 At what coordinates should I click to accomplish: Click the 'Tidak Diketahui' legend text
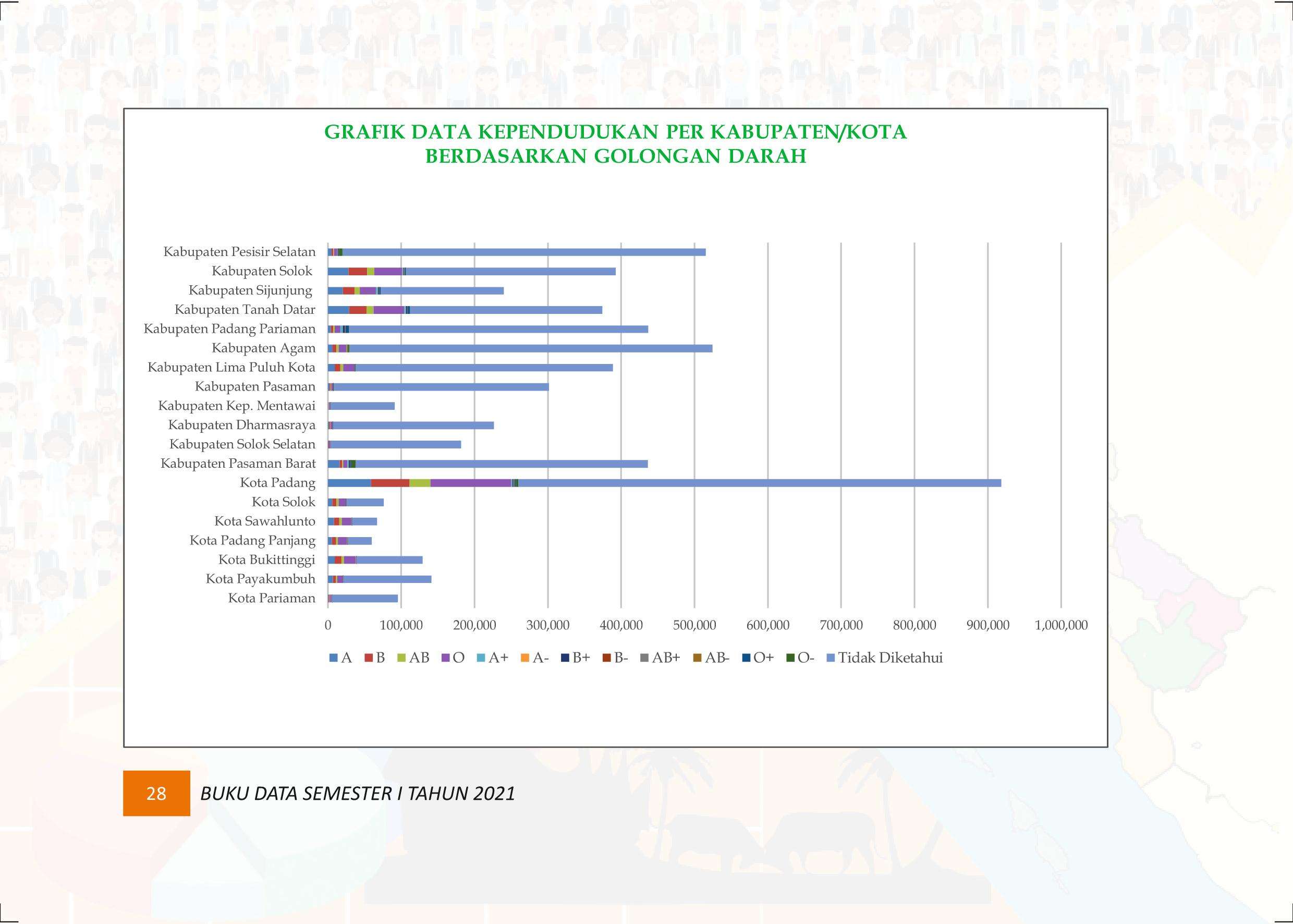891,658
